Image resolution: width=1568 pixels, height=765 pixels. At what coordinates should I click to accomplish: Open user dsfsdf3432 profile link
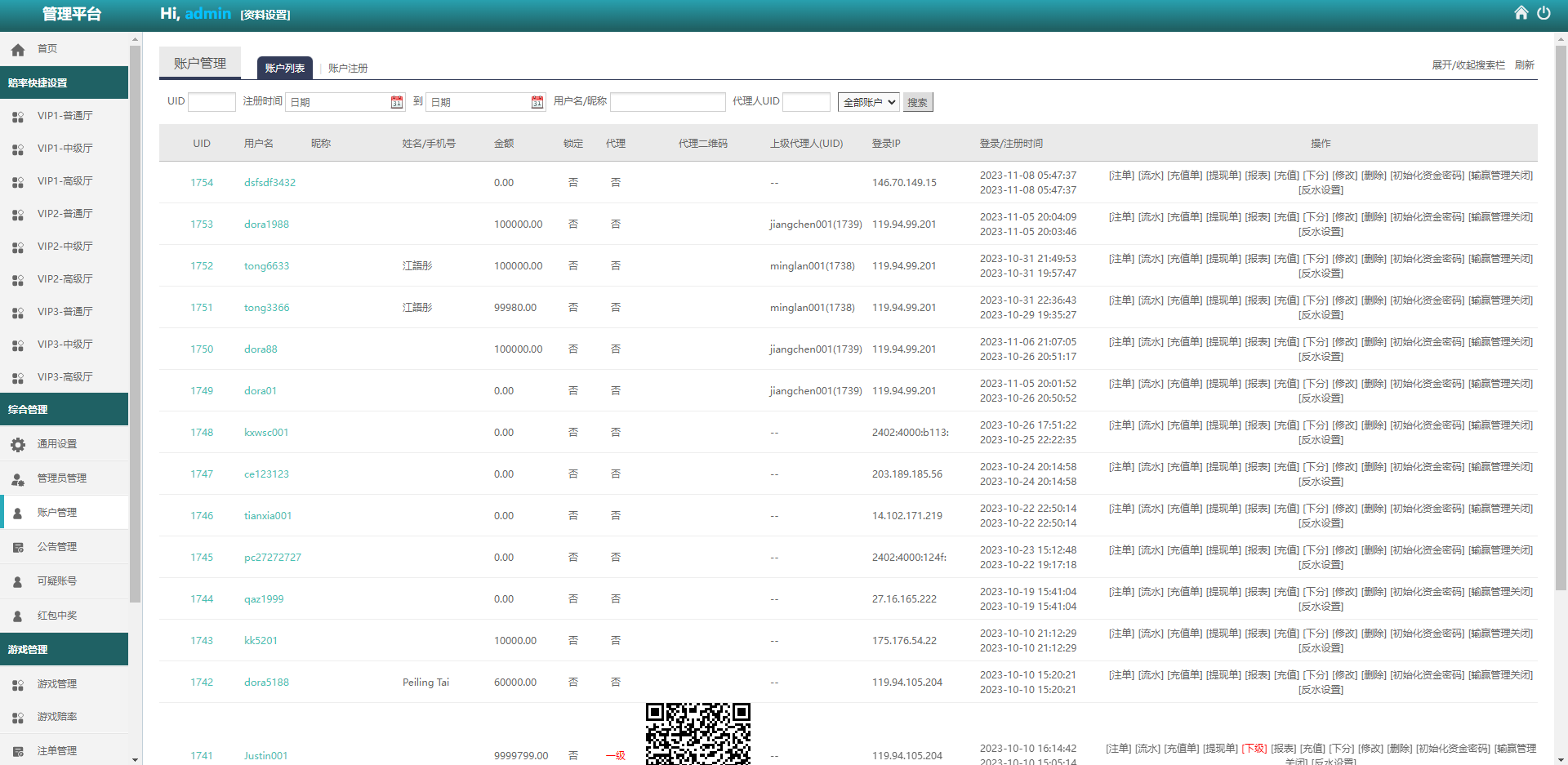click(269, 183)
